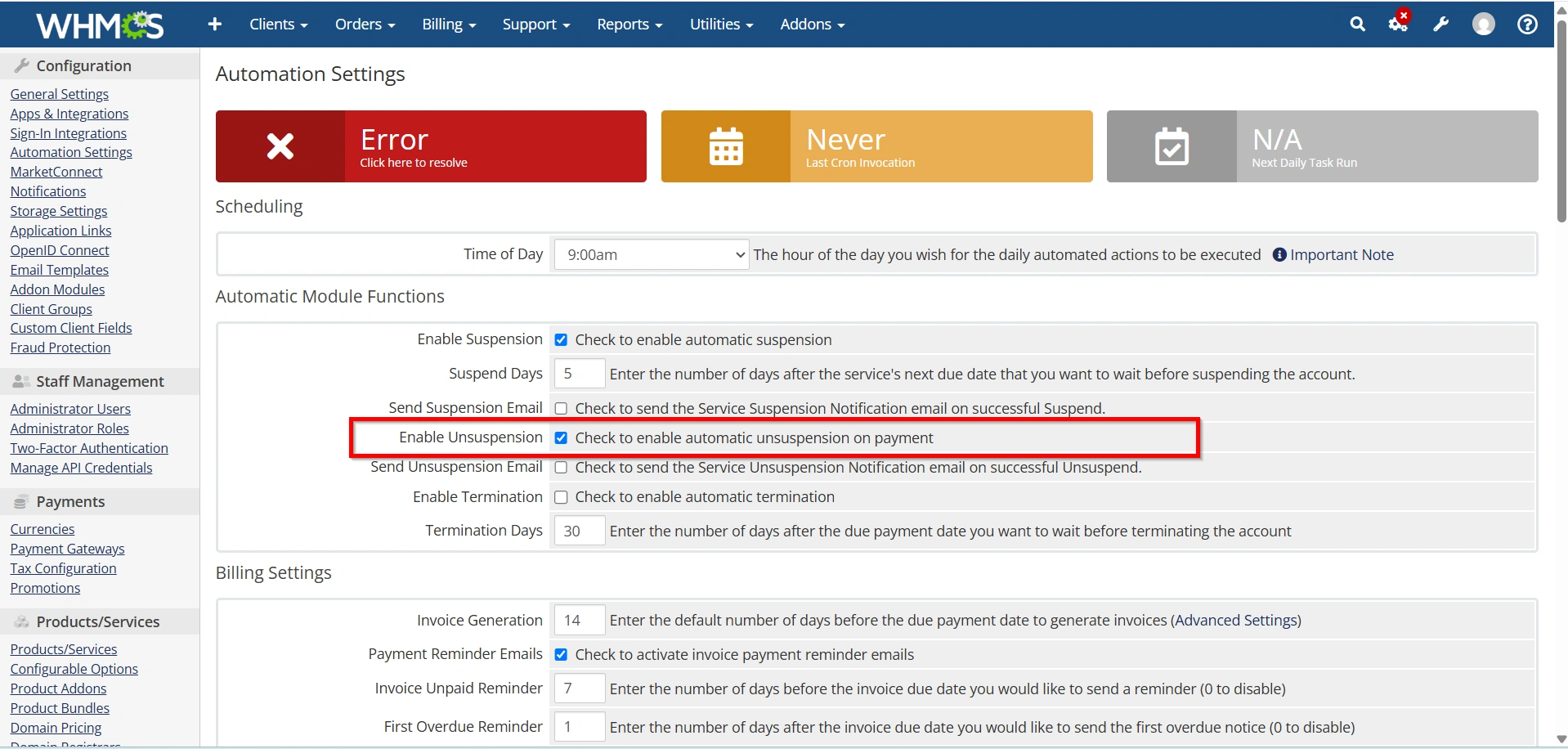Expand the Utilities menu
1568x749 pixels.
[721, 25]
